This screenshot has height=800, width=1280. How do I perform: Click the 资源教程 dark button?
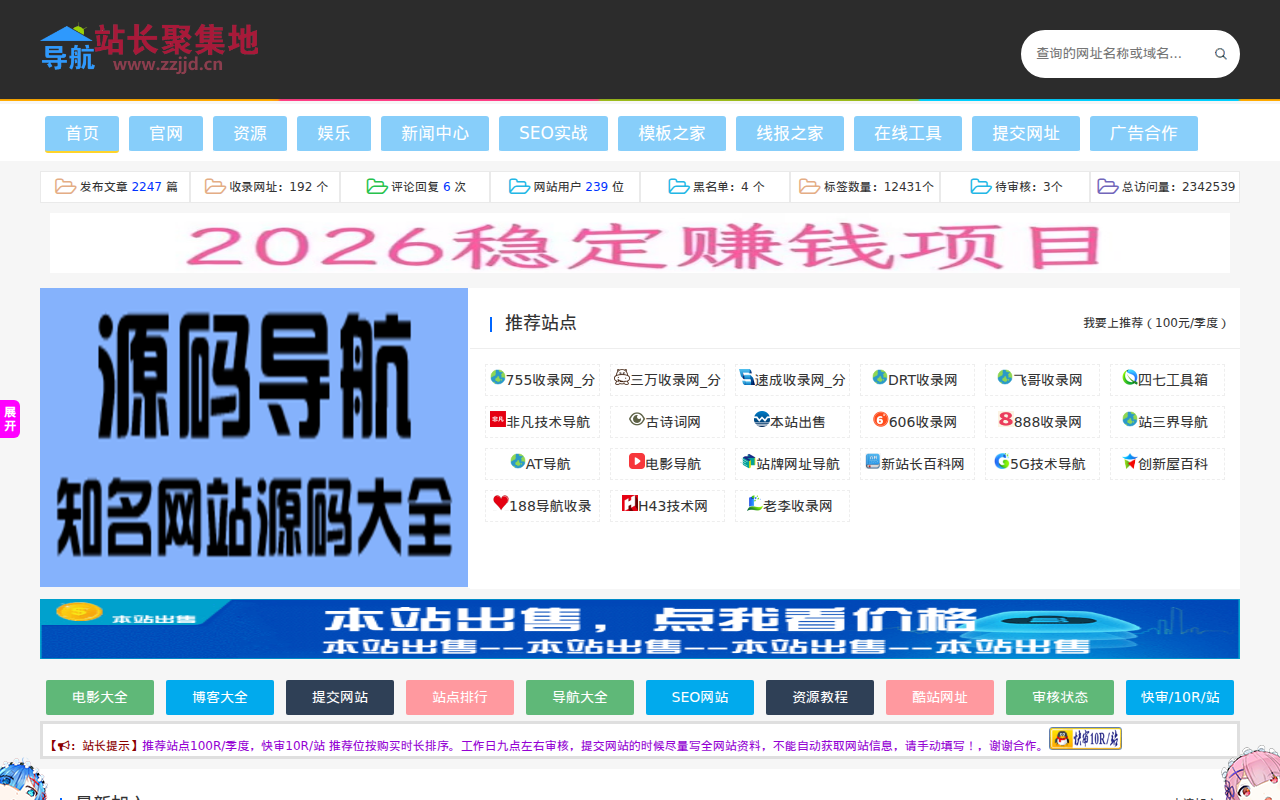point(820,697)
